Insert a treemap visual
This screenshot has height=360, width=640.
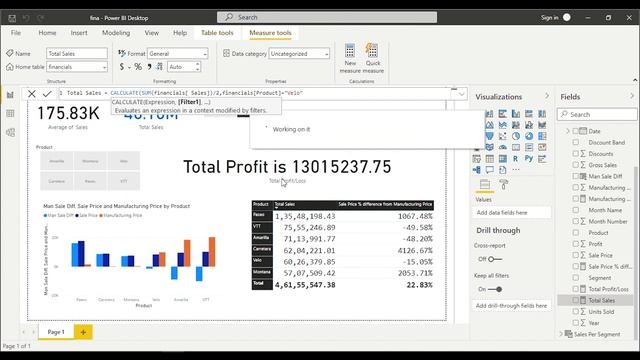point(542,136)
